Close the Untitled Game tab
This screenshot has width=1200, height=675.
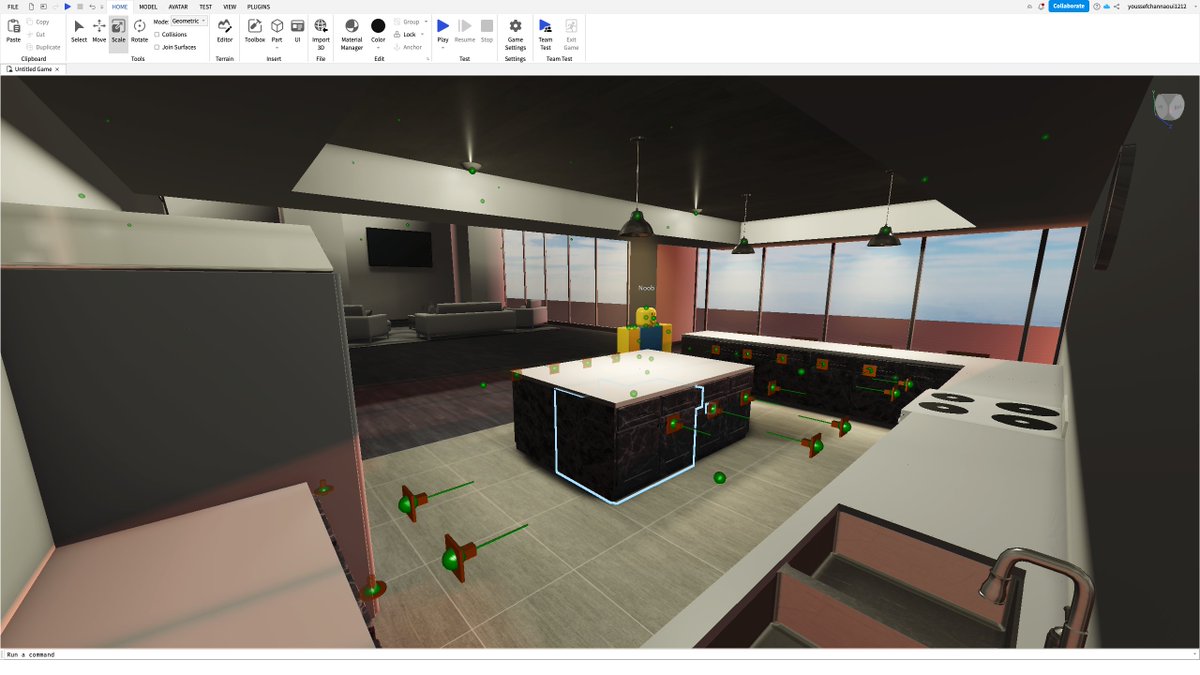coord(57,69)
